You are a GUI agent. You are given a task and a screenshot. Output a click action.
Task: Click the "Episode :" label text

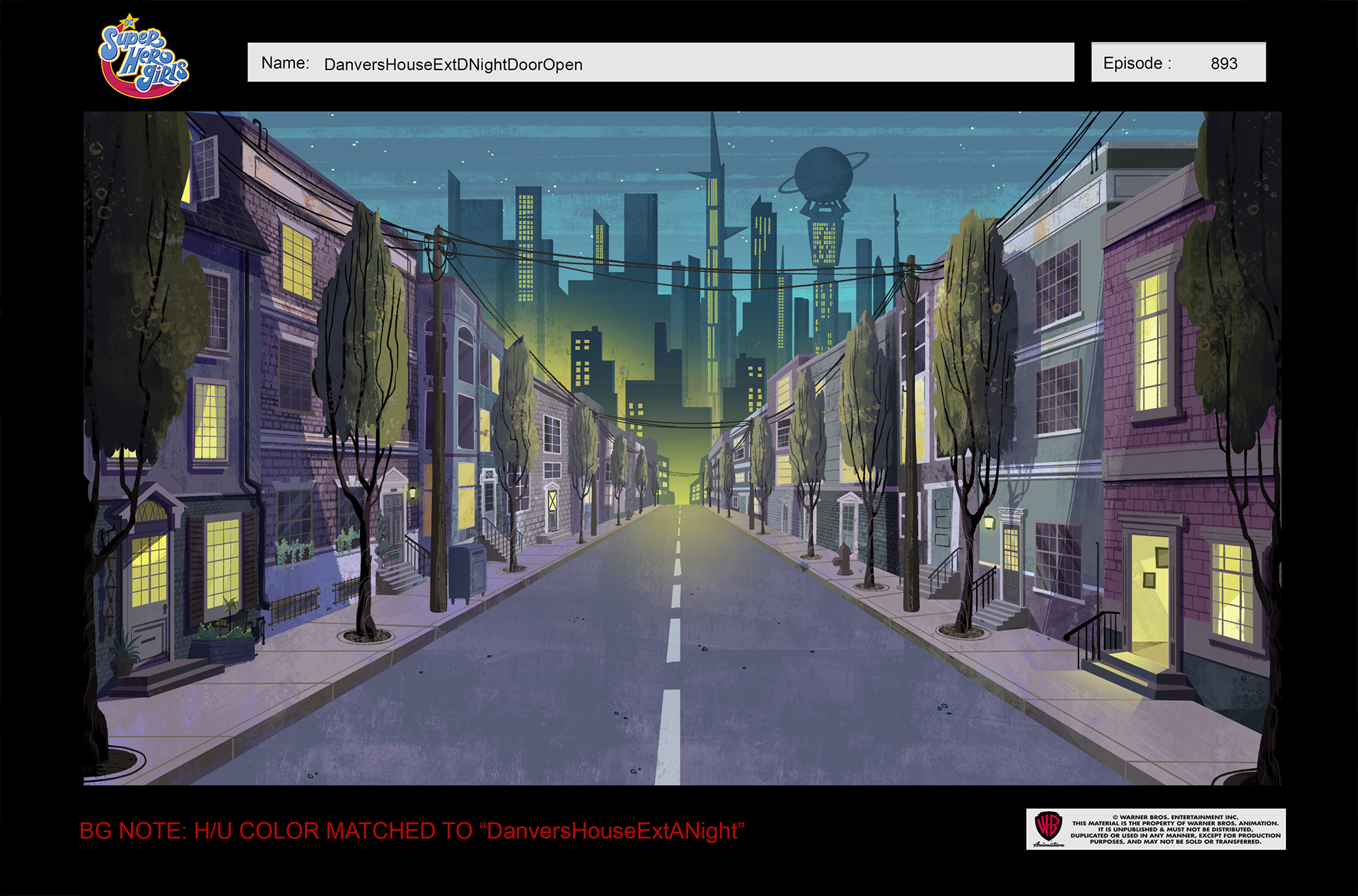point(1137,63)
